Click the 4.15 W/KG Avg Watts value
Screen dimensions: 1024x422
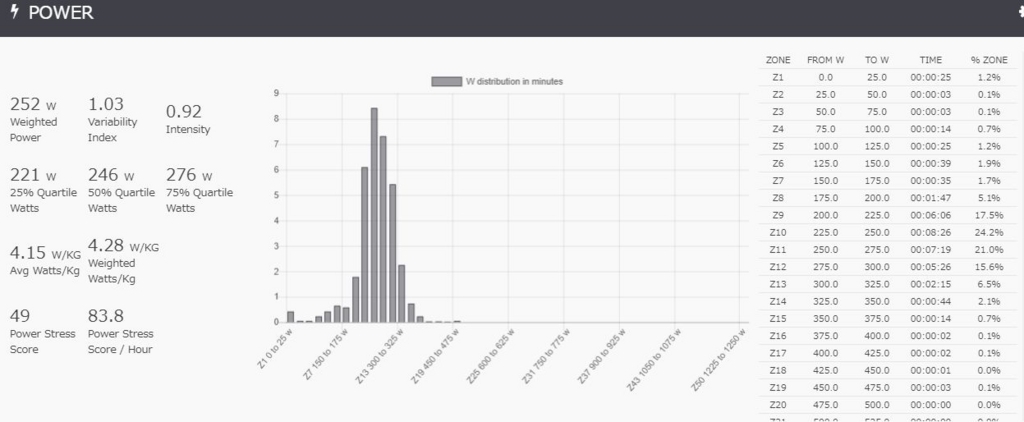tap(45, 253)
